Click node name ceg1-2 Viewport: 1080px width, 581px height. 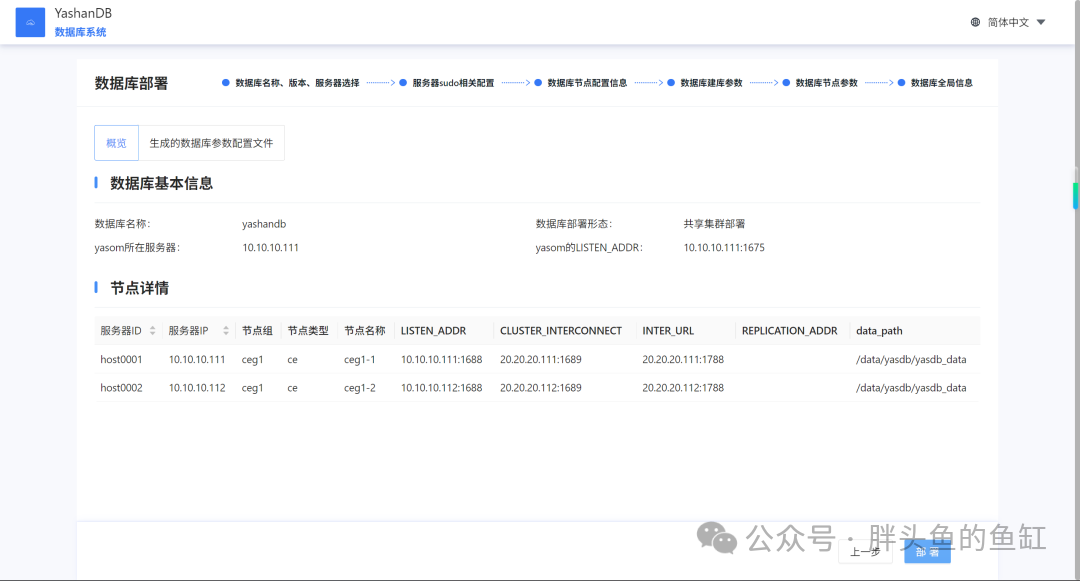[x=360, y=388]
